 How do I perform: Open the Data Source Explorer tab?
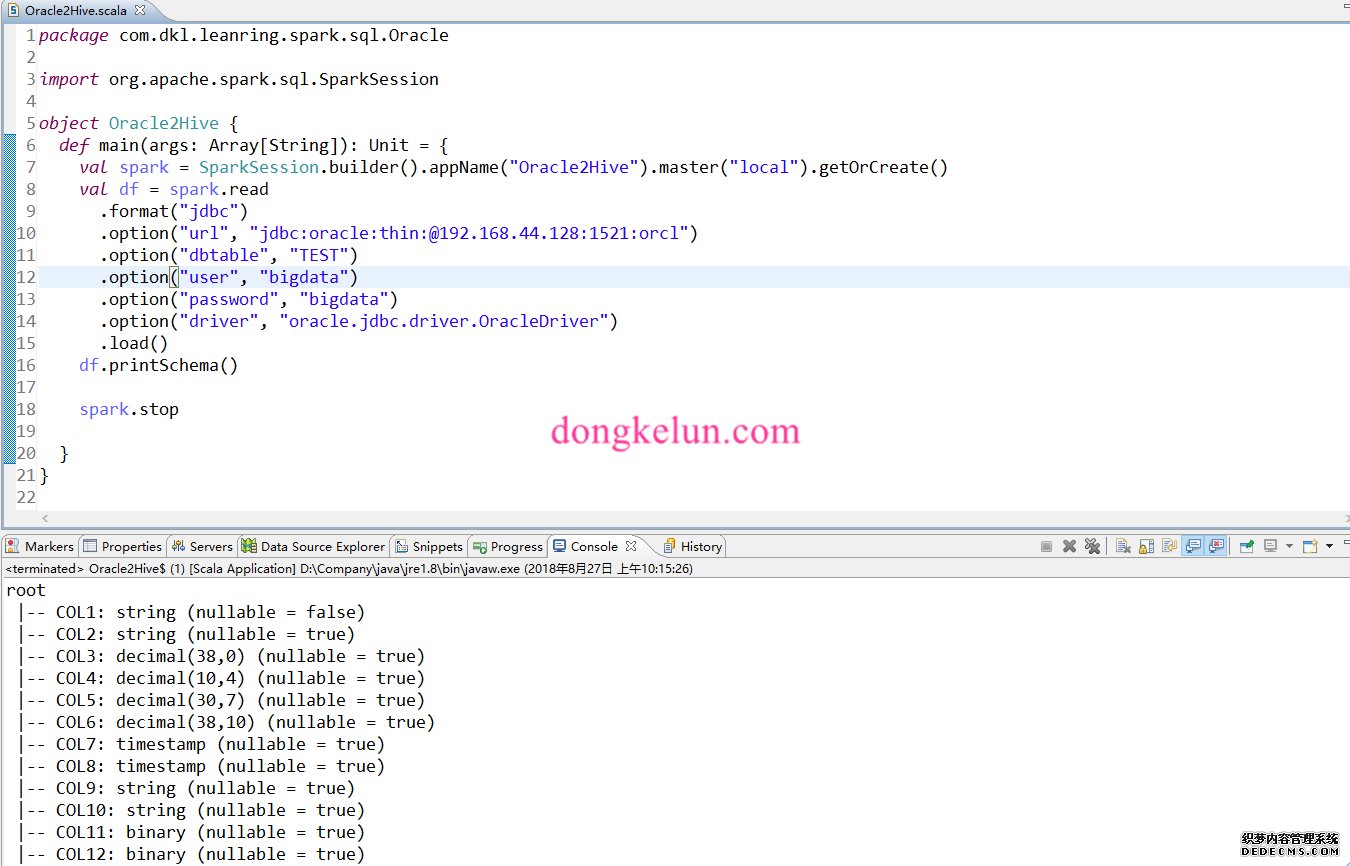(313, 546)
